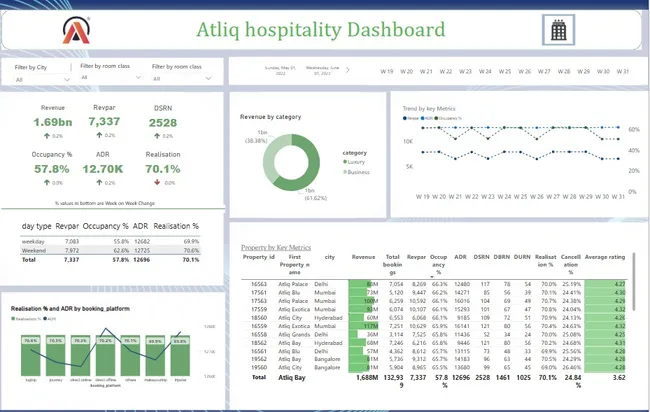Select week W 24 in slicer
The image size is (650, 412).
point(485,71)
